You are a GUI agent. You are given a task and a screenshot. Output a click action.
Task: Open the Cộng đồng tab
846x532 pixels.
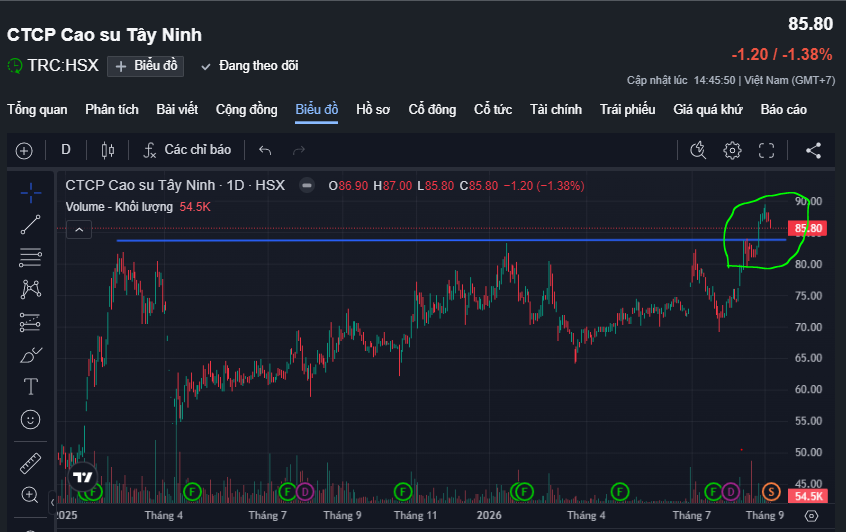point(247,110)
